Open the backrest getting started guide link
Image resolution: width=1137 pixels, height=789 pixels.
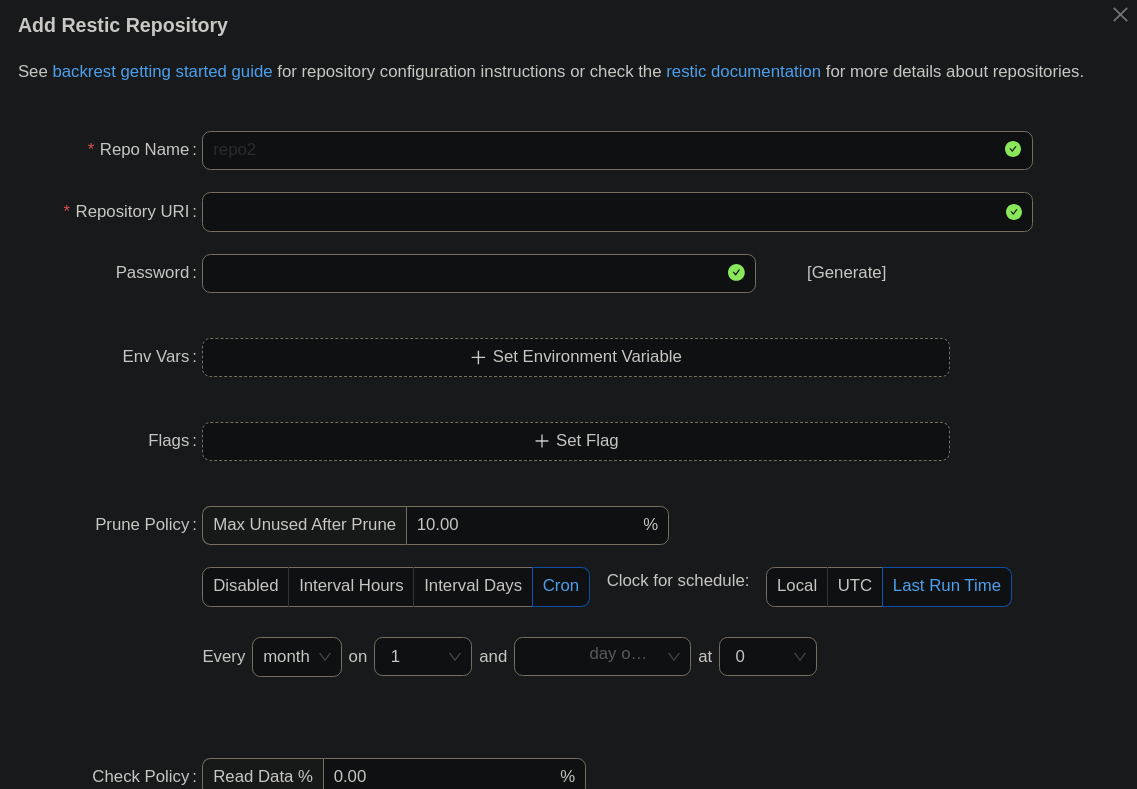[162, 72]
